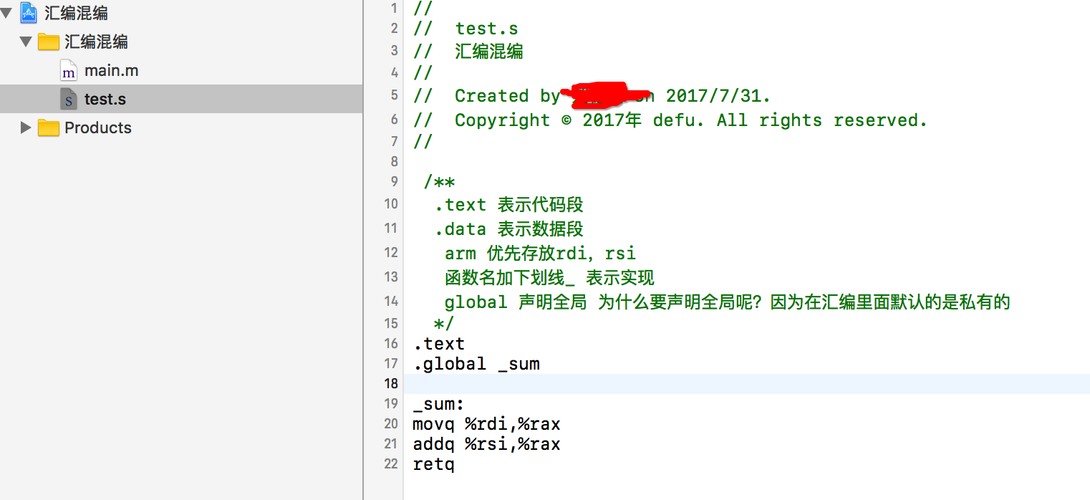The height and width of the screenshot is (500, 1090).
Task: Click the main.m file icon
Action: (68, 71)
